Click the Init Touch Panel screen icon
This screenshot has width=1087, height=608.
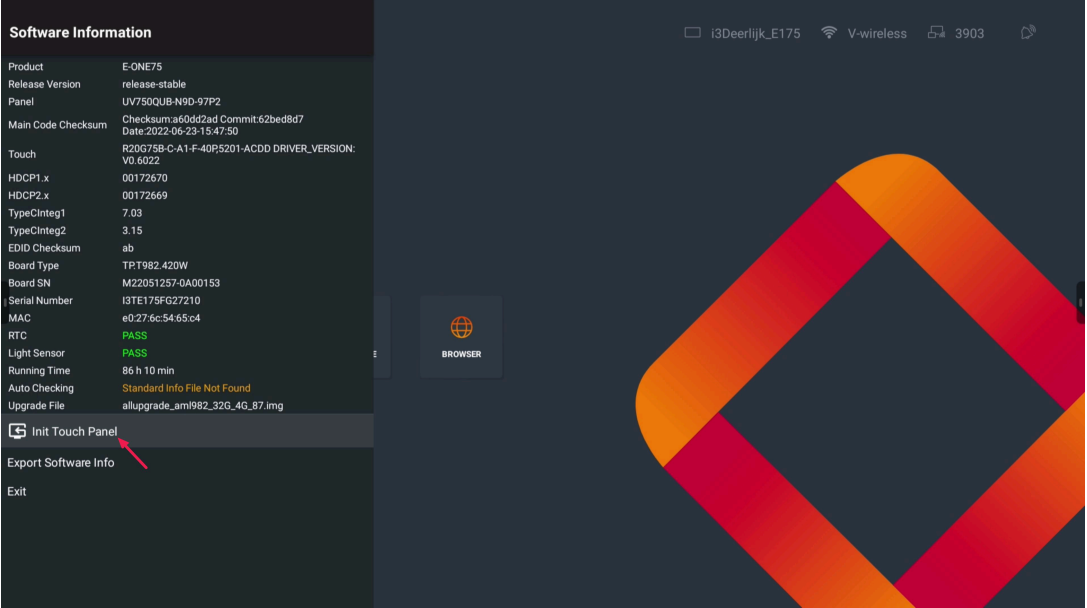pos(17,431)
